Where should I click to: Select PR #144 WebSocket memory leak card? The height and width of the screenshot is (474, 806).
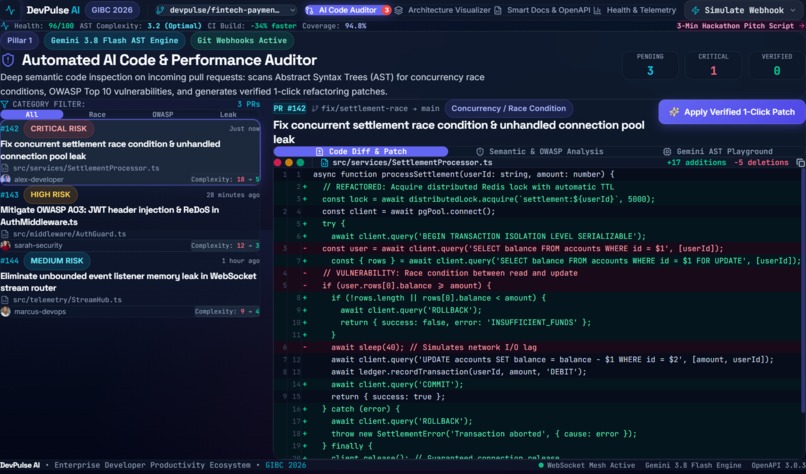(x=130, y=285)
